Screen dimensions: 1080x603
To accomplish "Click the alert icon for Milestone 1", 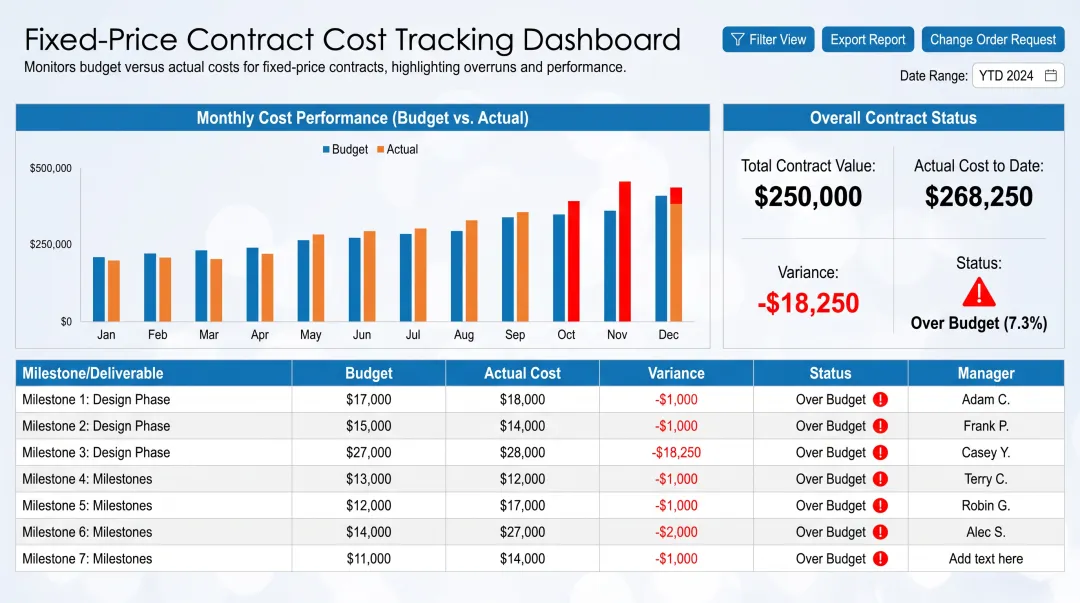I will coord(880,400).
